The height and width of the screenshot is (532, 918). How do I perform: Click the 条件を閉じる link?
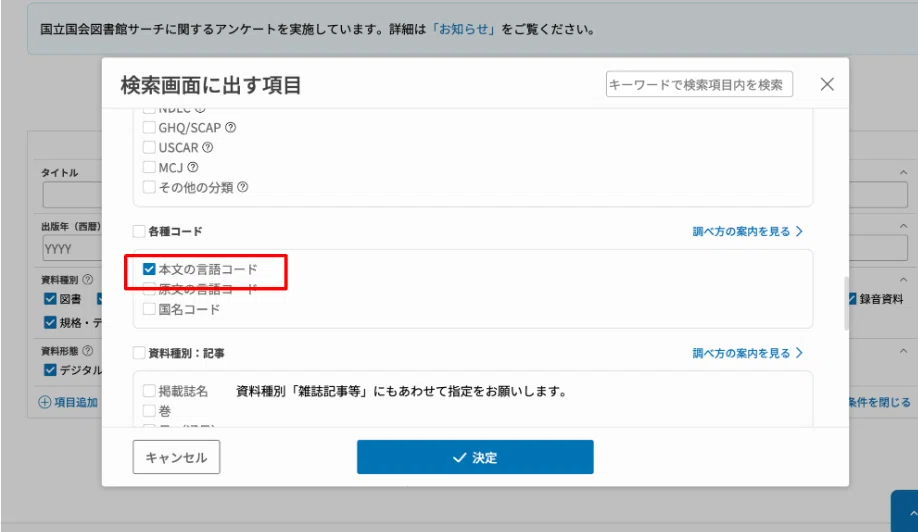pyautogui.click(x=880, y=402)
